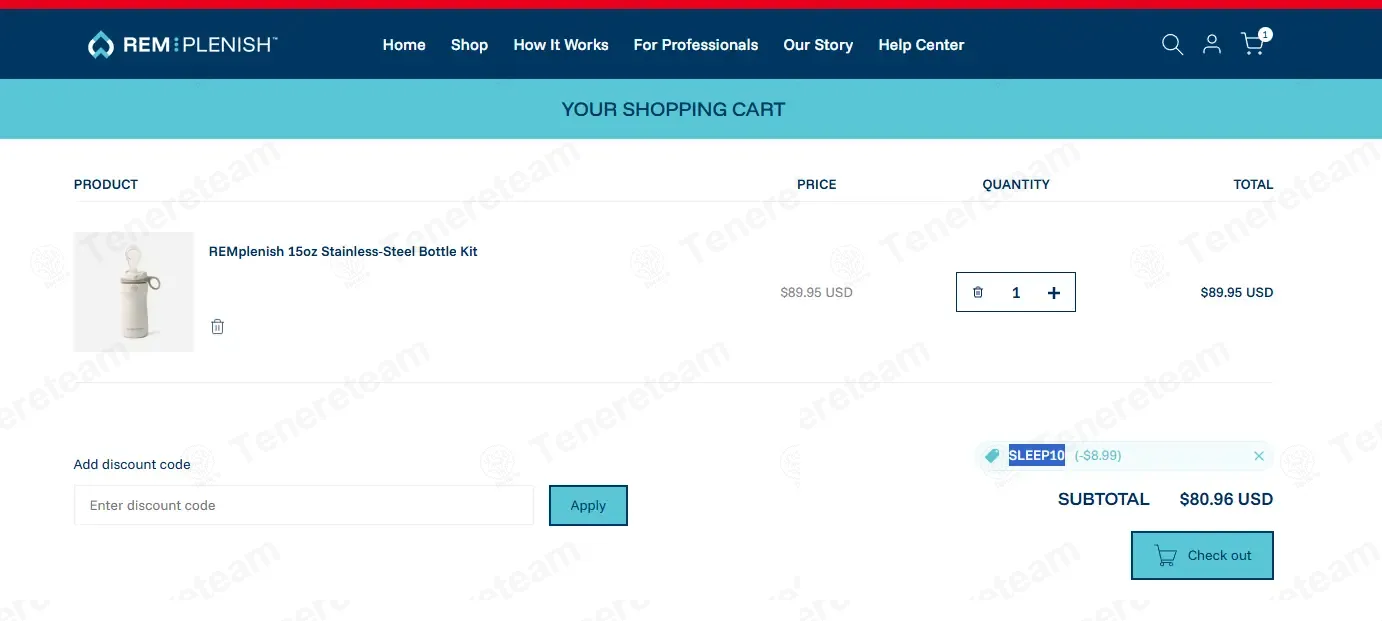Open the Help Center link
The image size is (1382, 621).
point(921,45)
